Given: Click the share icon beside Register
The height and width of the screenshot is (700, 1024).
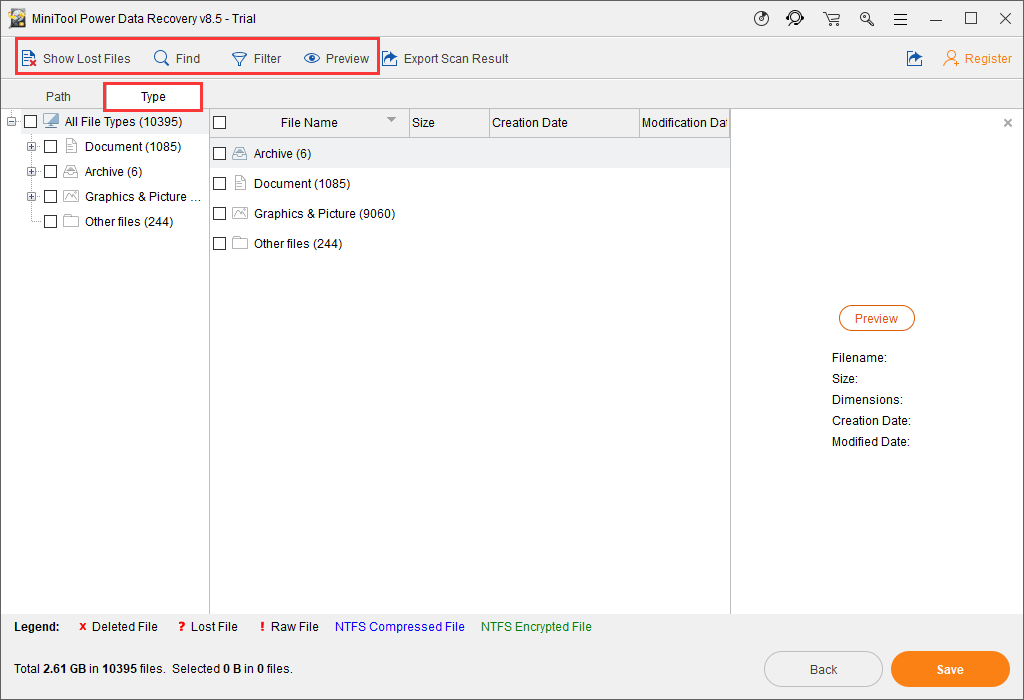Looking at the screenshot, I should pos(914,59).
